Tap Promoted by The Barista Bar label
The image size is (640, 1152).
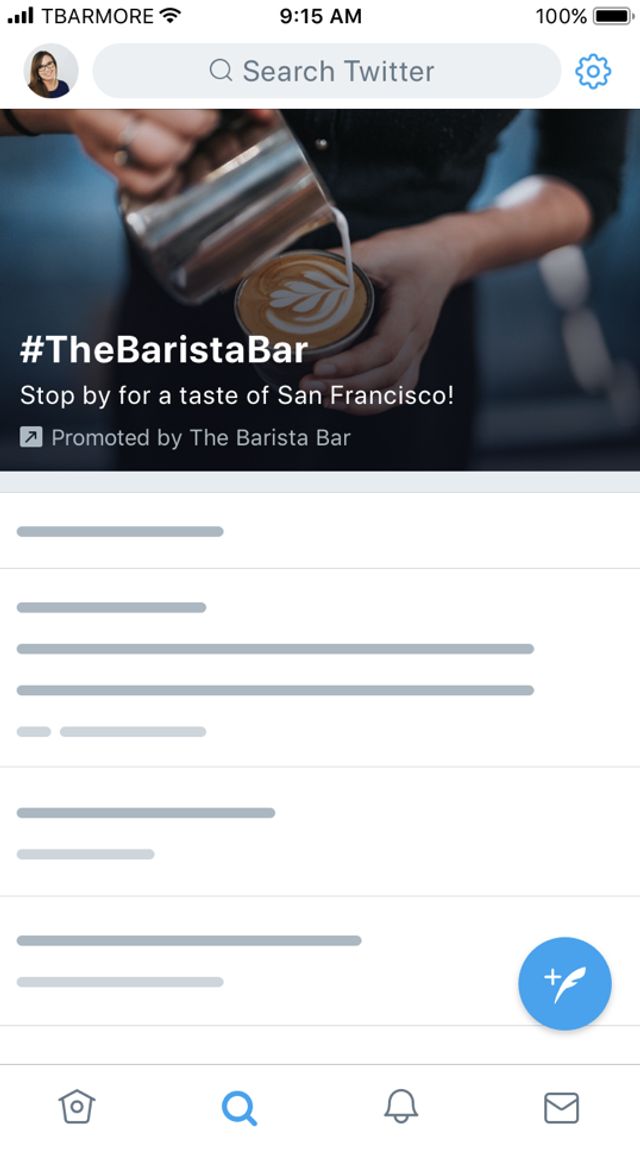pos(200,437)
